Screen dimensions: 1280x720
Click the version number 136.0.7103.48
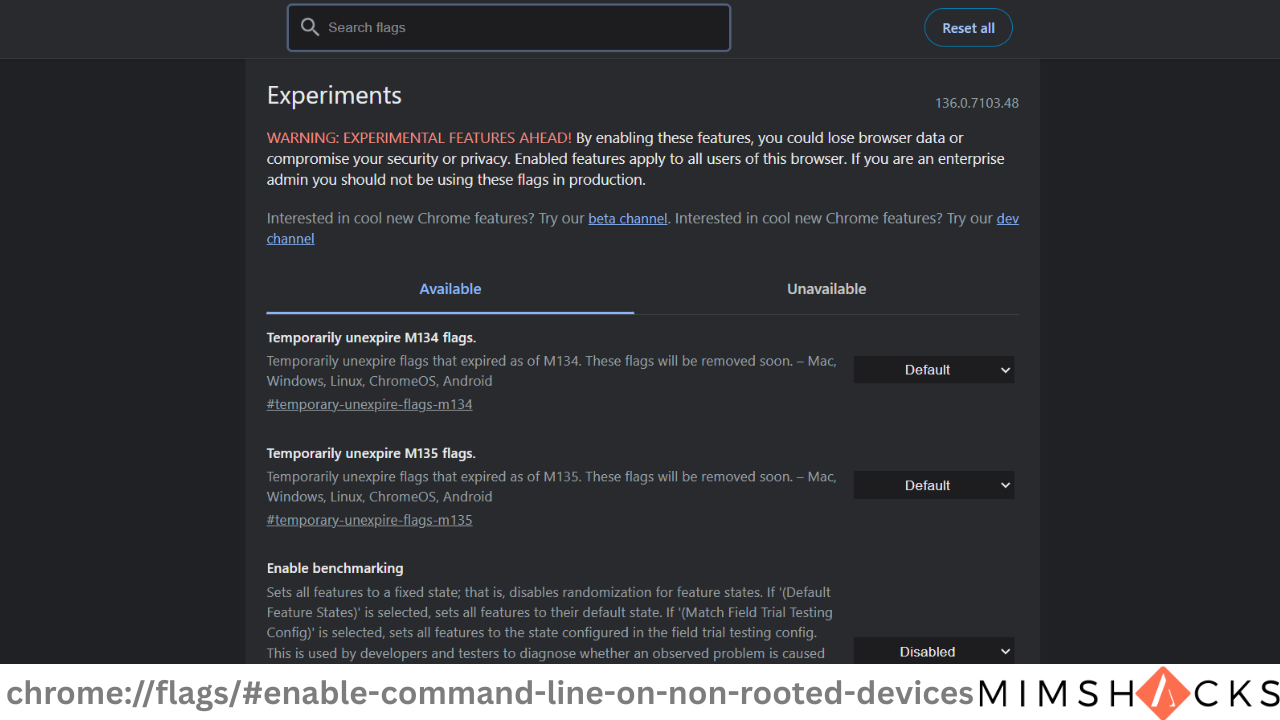[x=977, y=103]
